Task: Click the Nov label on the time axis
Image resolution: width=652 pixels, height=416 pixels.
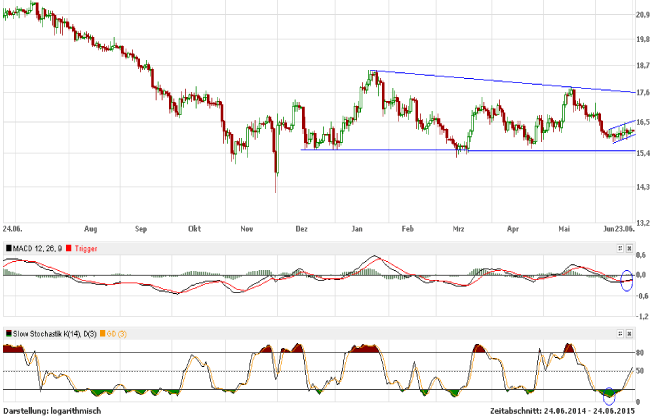Action: point(246,229)
